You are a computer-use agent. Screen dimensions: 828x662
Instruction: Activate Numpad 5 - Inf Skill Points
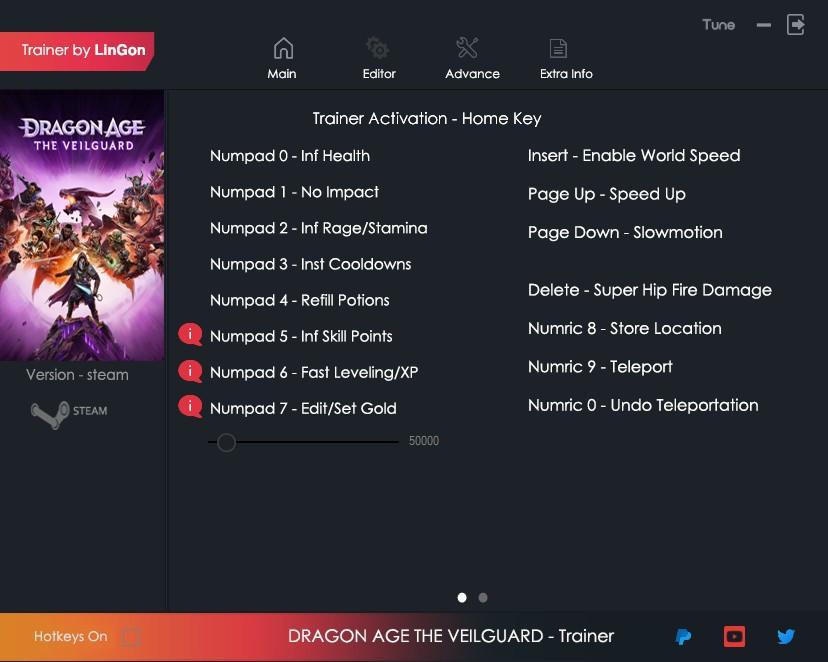[301, 336]
